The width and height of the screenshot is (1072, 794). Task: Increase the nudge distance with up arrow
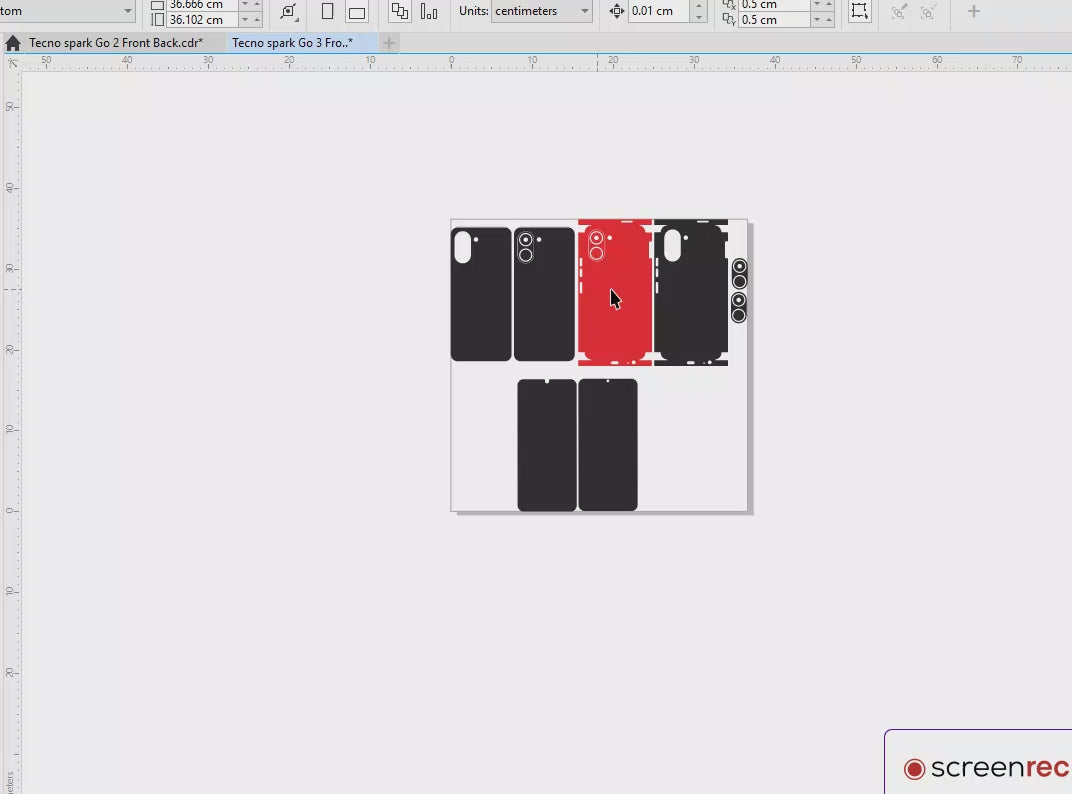click(699, 6)
